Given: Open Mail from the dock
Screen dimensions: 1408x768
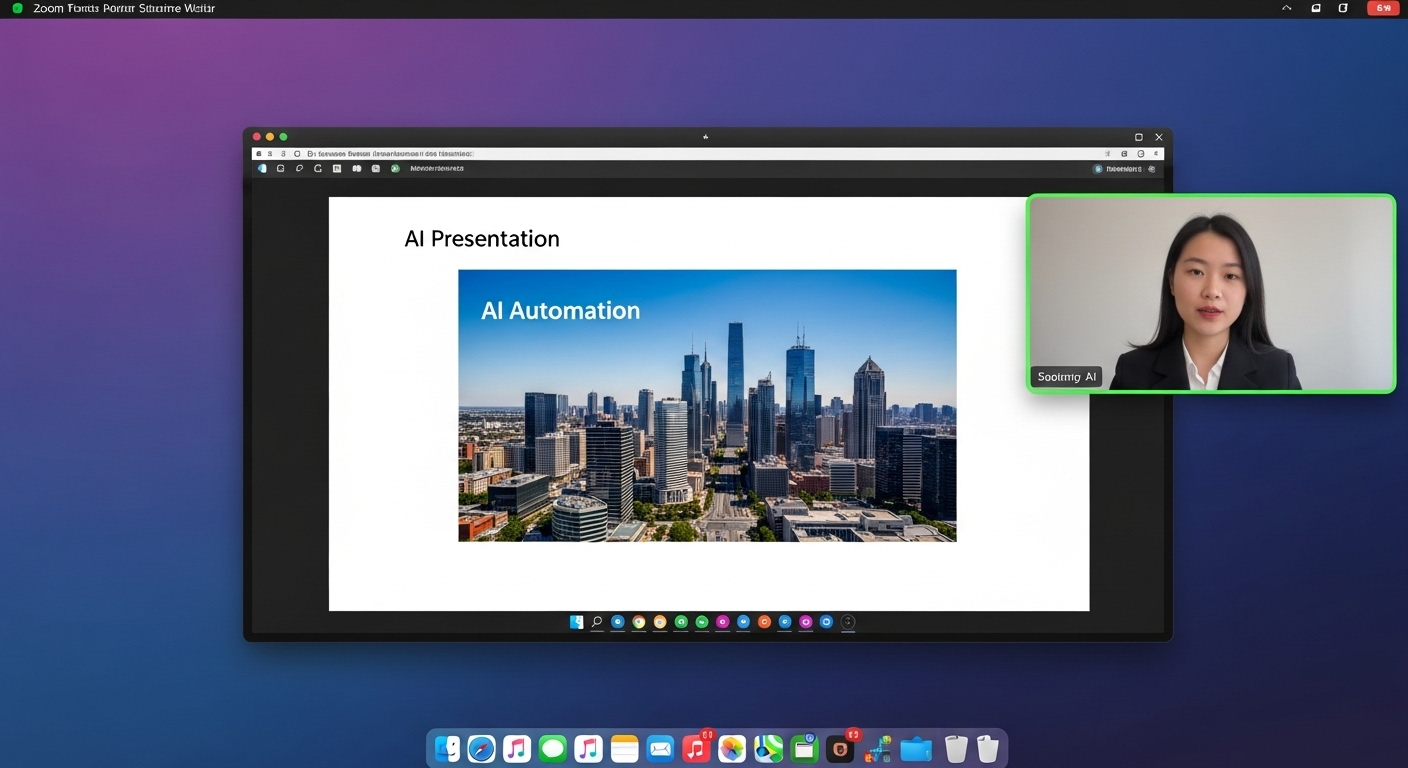Looking at the screenshot, I should click(x=660, y=749).
